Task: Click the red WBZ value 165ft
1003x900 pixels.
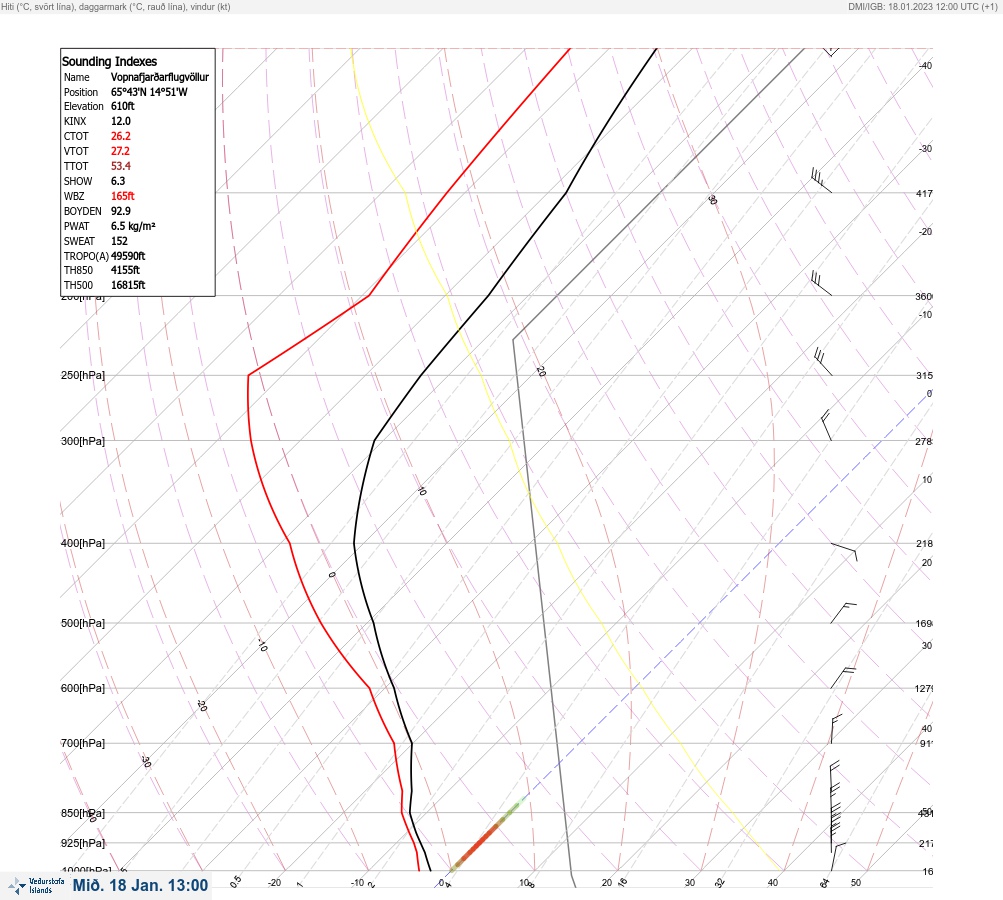Action: (123, 196)
